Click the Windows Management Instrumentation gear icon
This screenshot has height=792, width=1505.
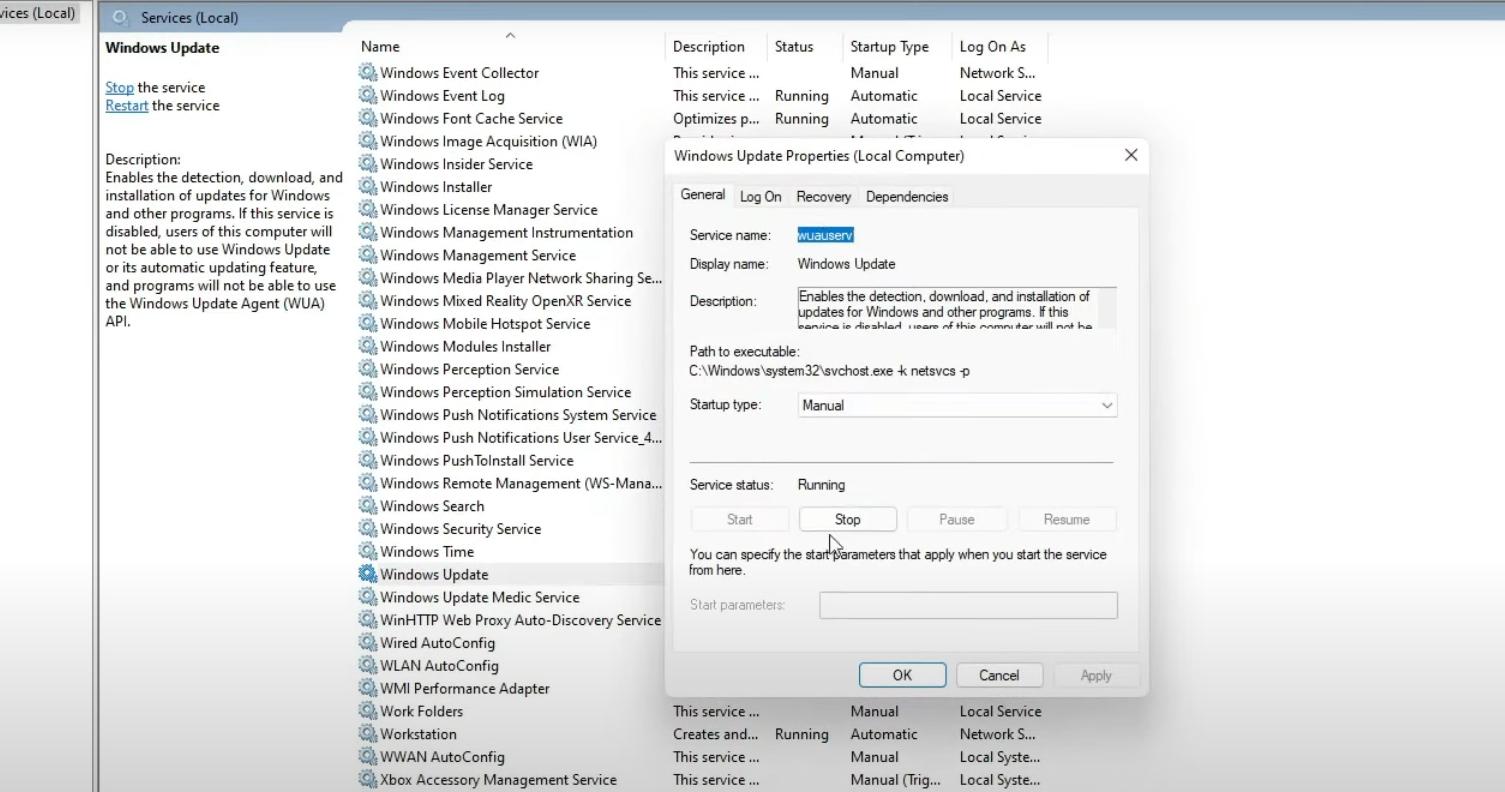pos(367,232)
